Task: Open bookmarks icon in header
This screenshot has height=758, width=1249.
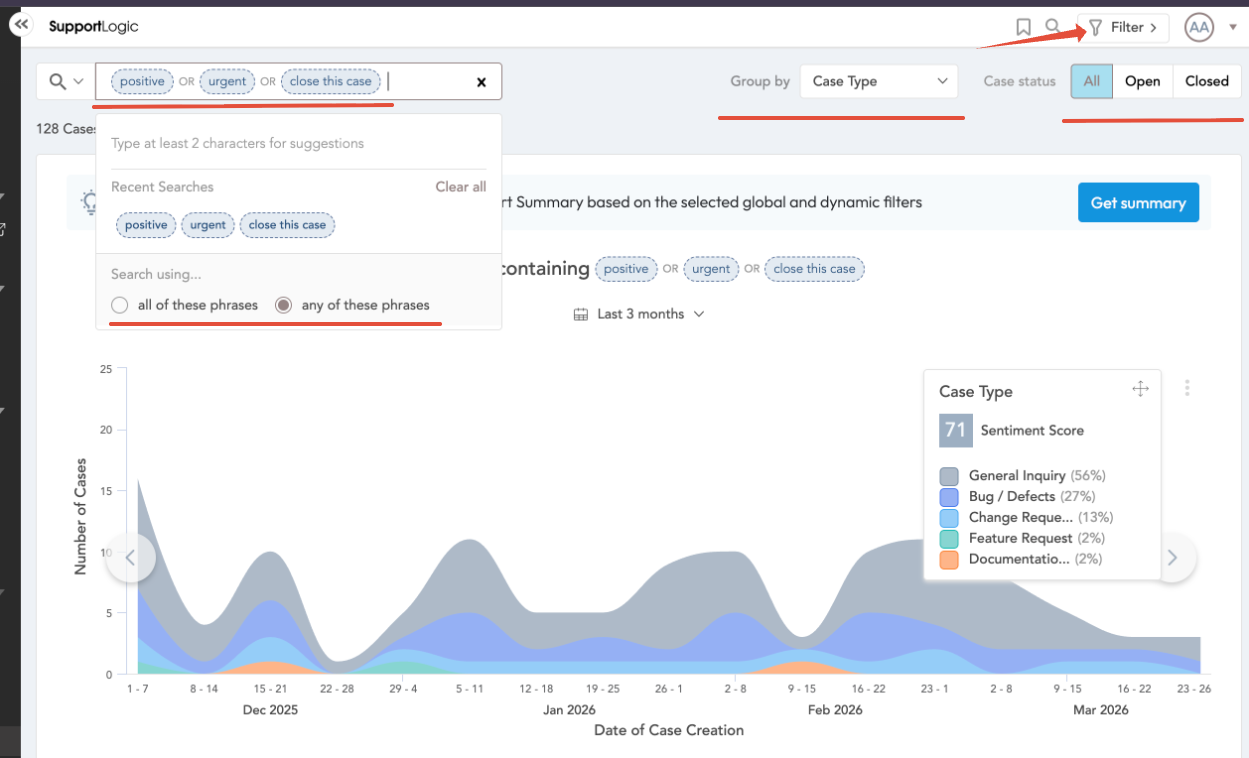Action: 1023,27
